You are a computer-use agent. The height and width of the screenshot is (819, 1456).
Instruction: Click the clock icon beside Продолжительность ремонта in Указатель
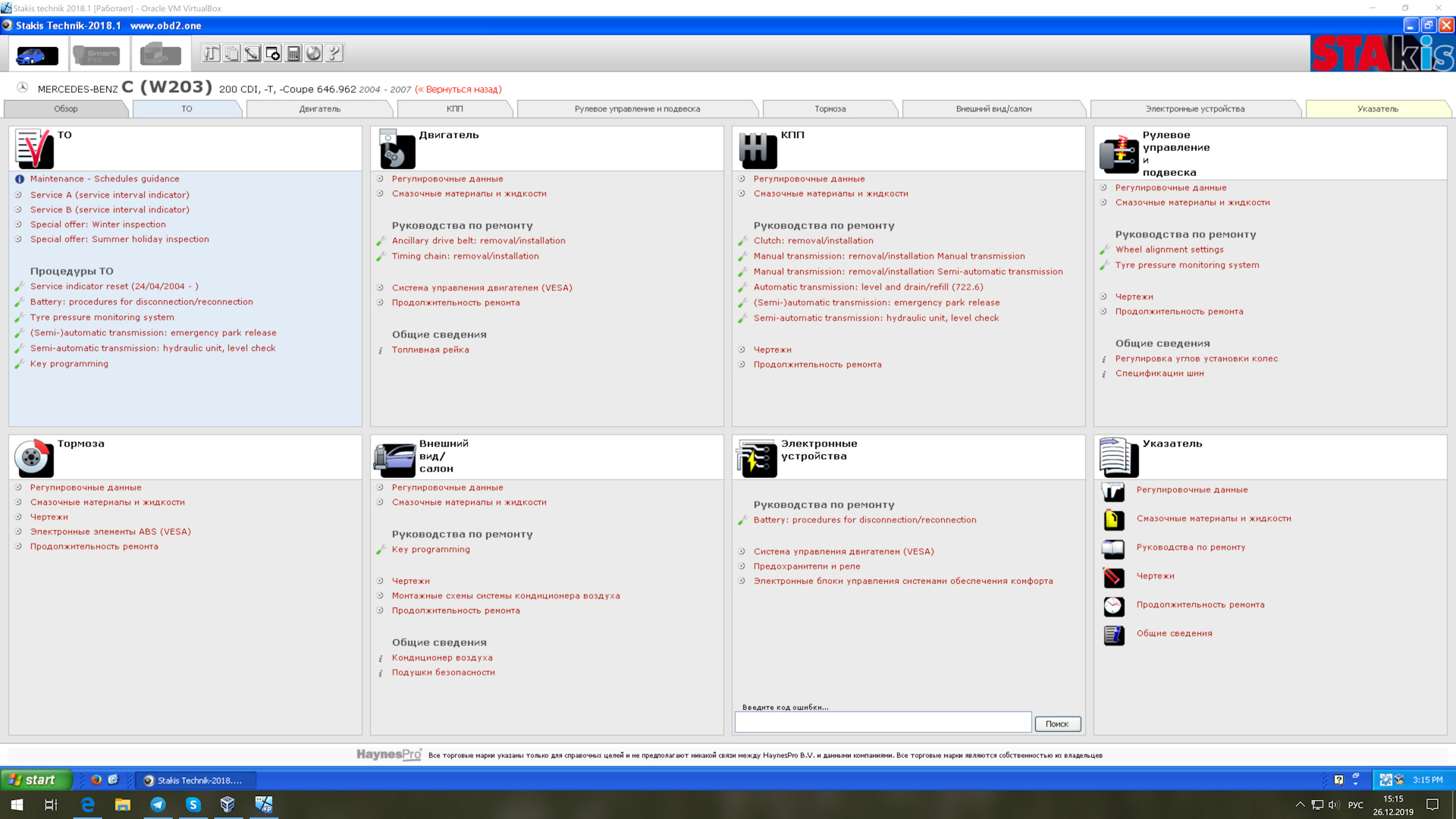point(1113,607)
